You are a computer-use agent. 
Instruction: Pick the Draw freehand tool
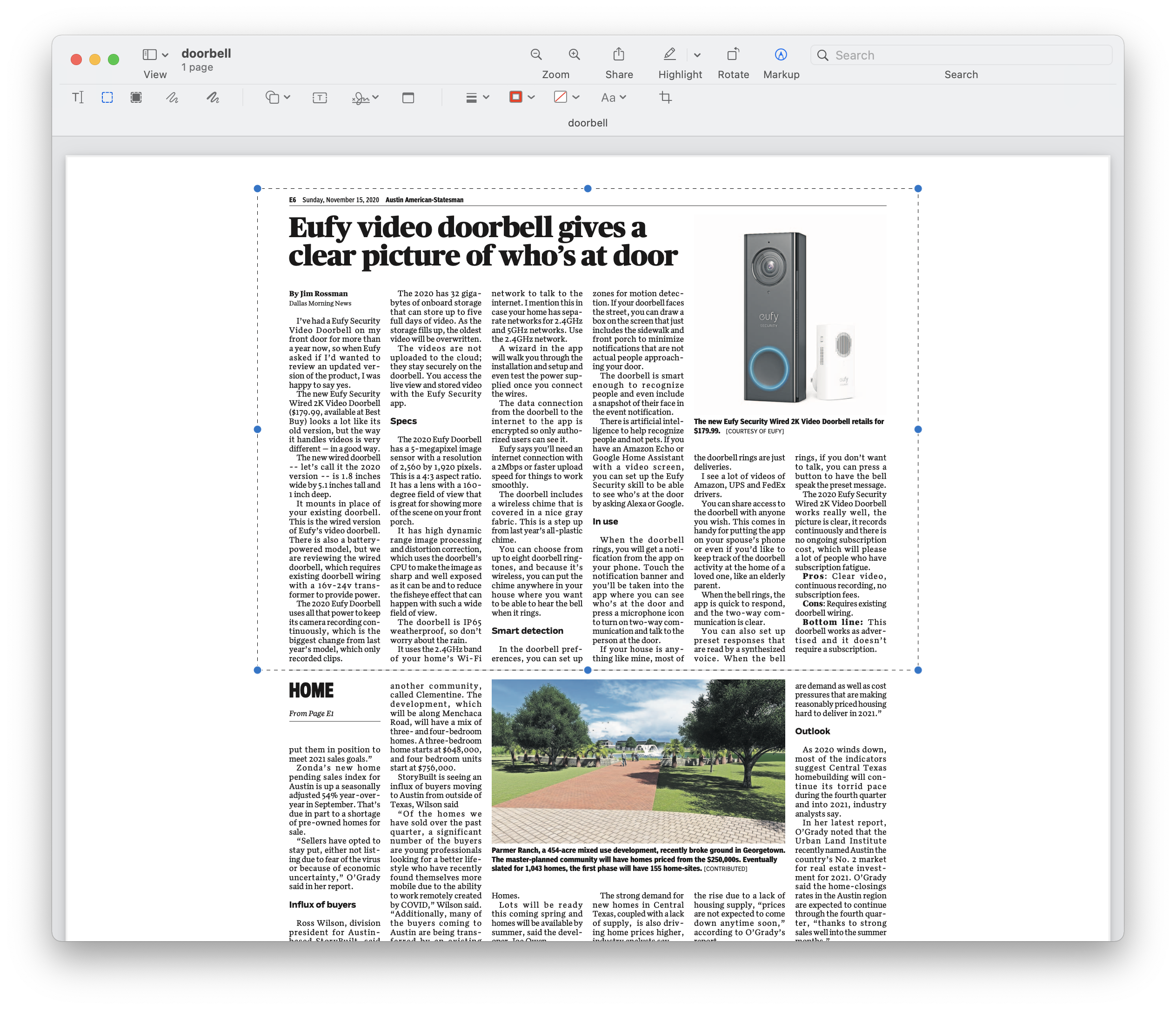pos(213,98)
